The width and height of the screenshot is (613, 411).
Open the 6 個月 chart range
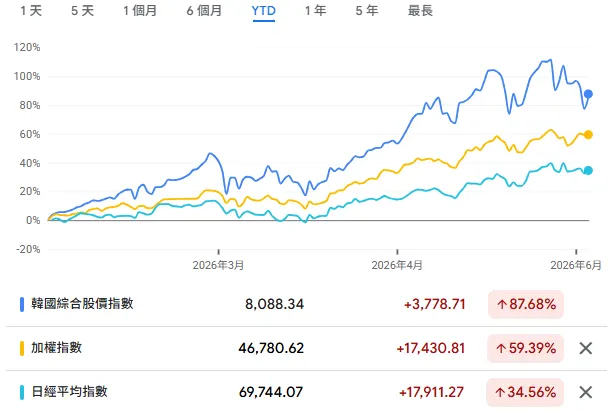point(204,11)
